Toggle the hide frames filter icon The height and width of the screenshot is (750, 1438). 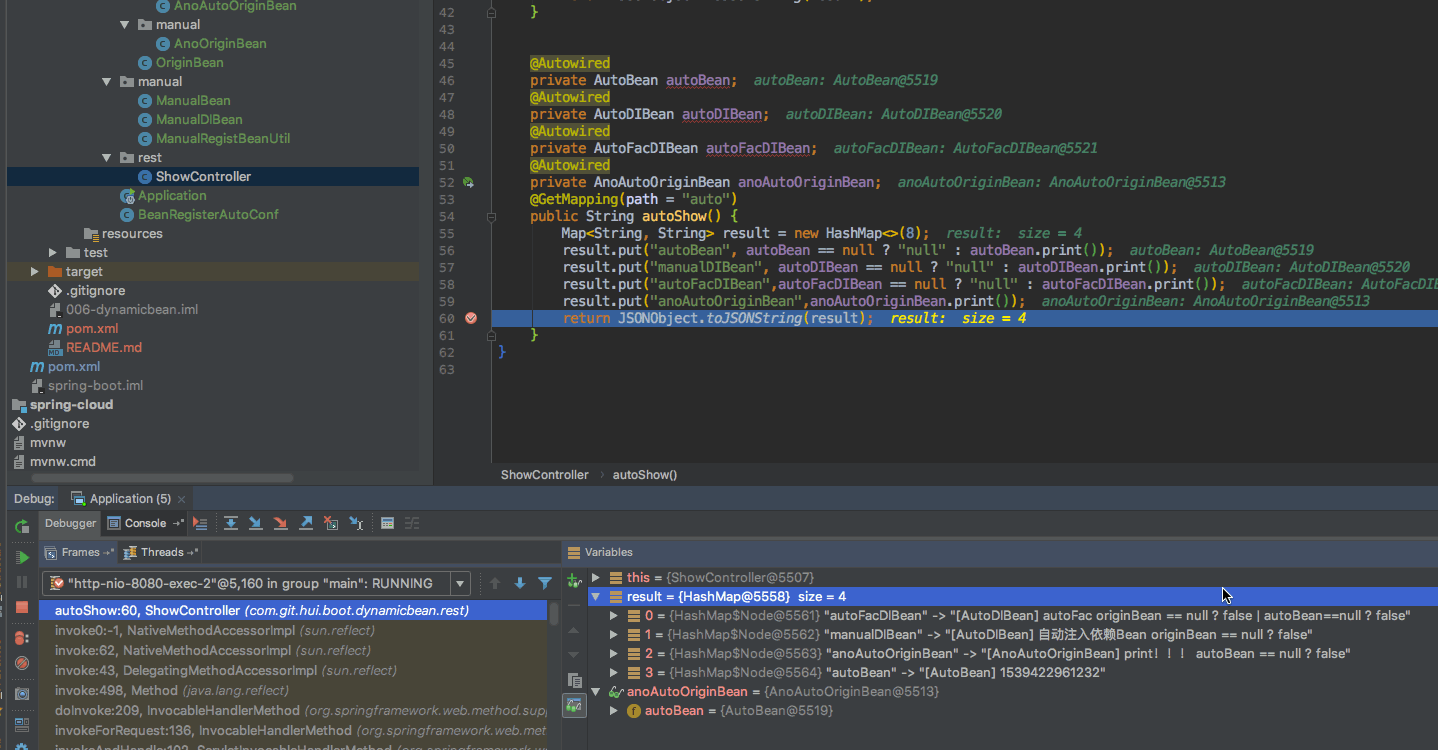coord(546,581)
